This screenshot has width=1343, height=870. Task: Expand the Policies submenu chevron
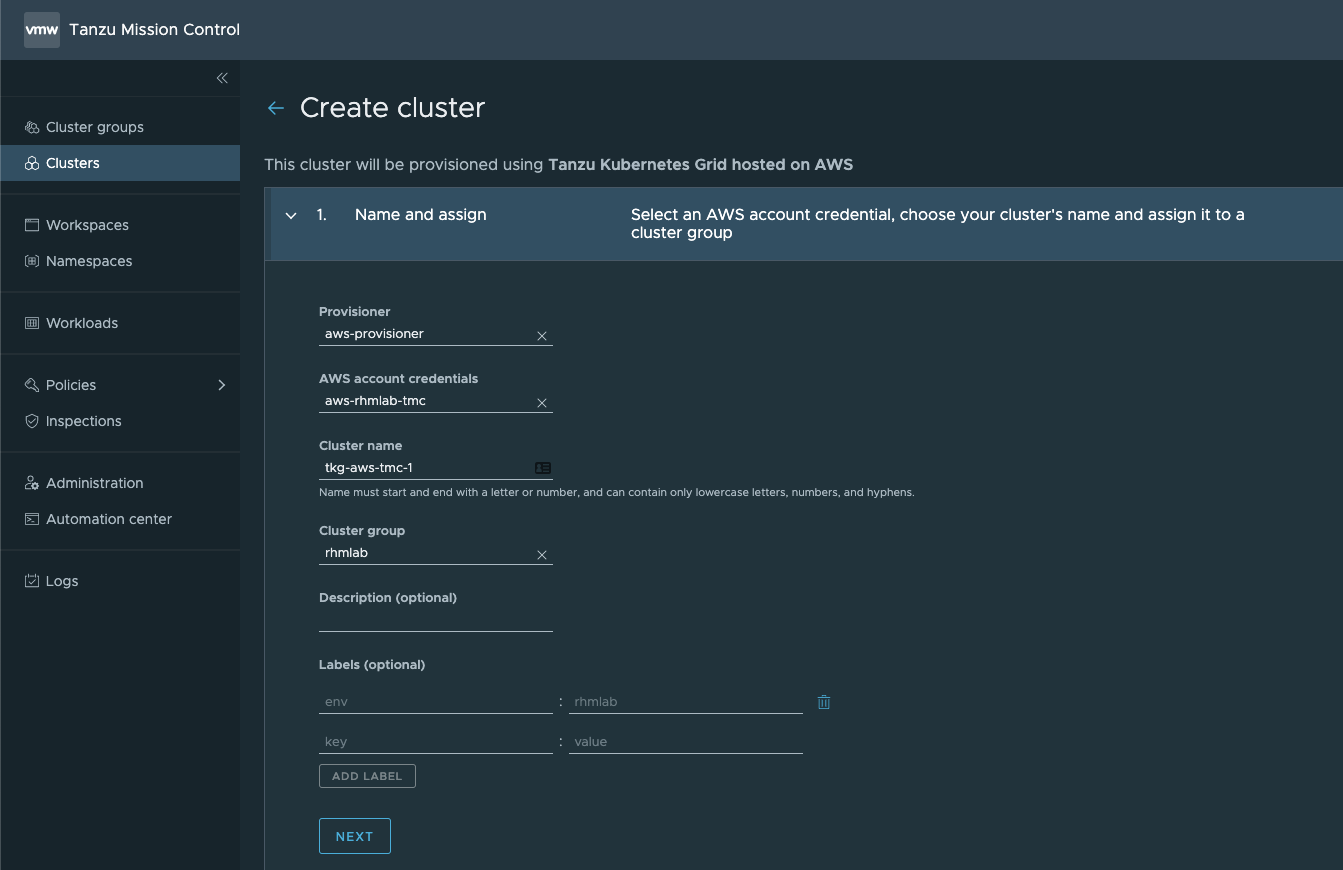(222, 385)
